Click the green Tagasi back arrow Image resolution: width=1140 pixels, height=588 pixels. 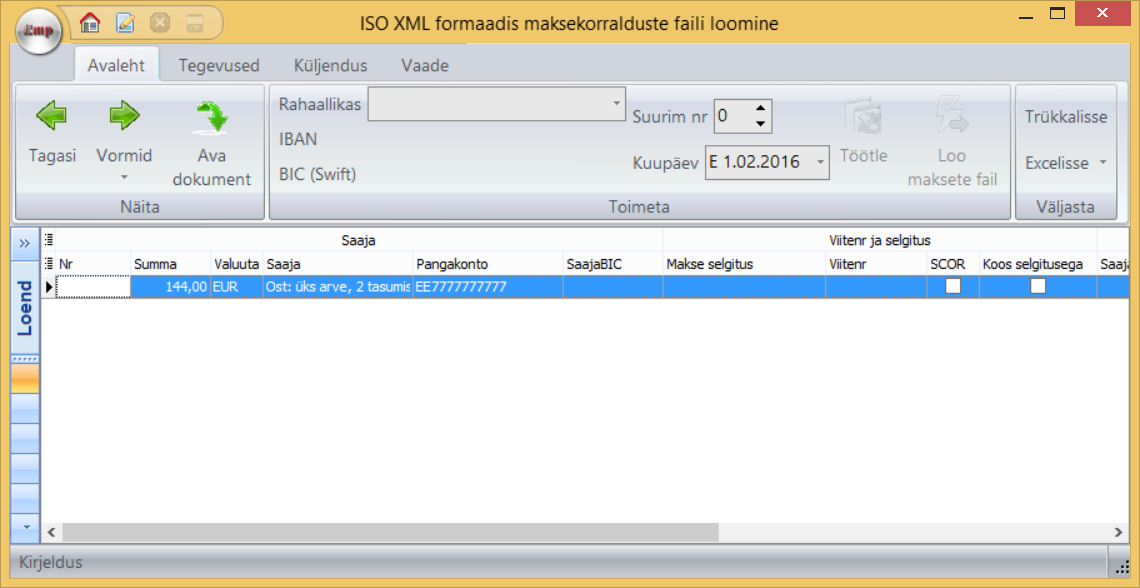click(x=52, y=117)
